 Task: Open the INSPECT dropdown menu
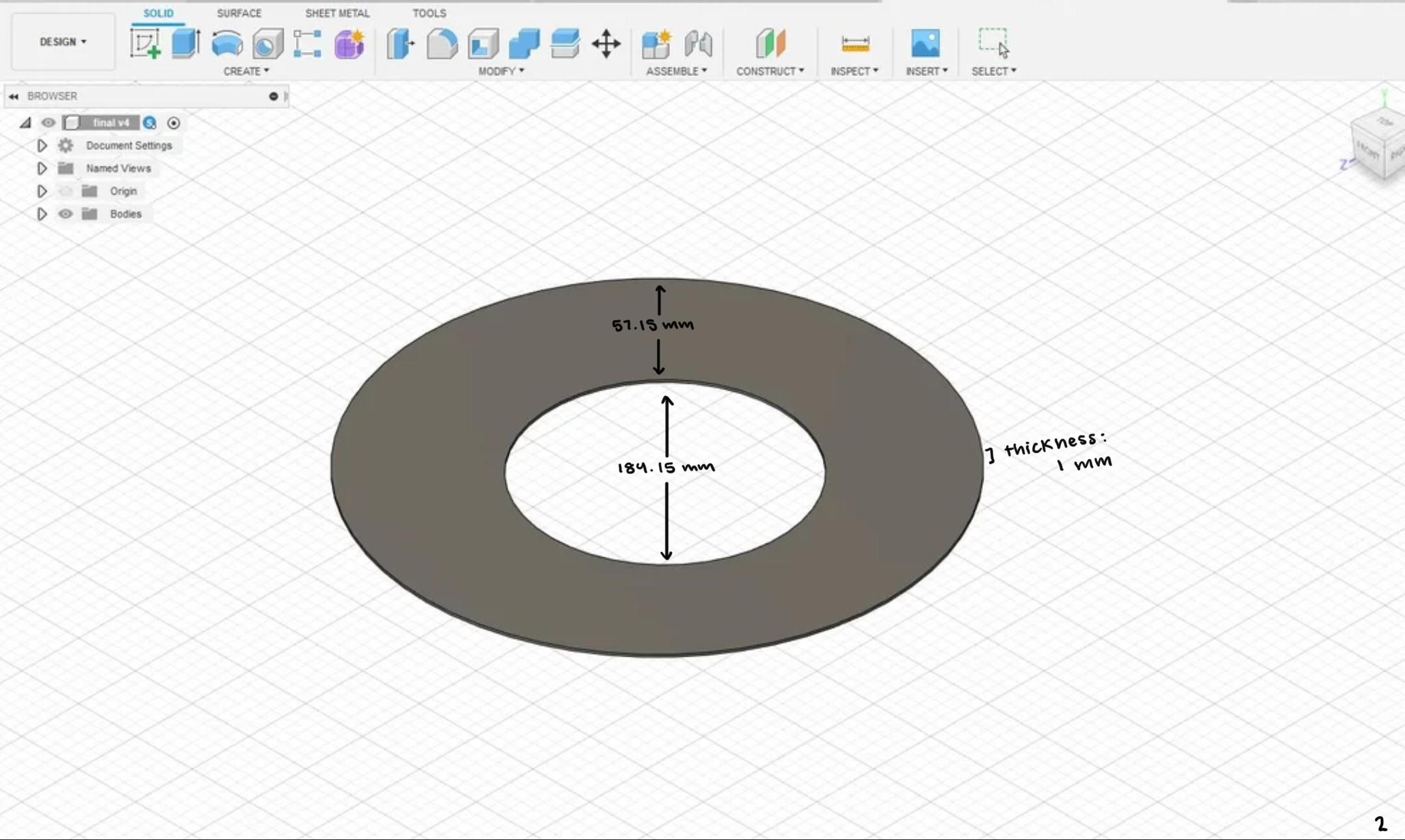click(854, 71)
